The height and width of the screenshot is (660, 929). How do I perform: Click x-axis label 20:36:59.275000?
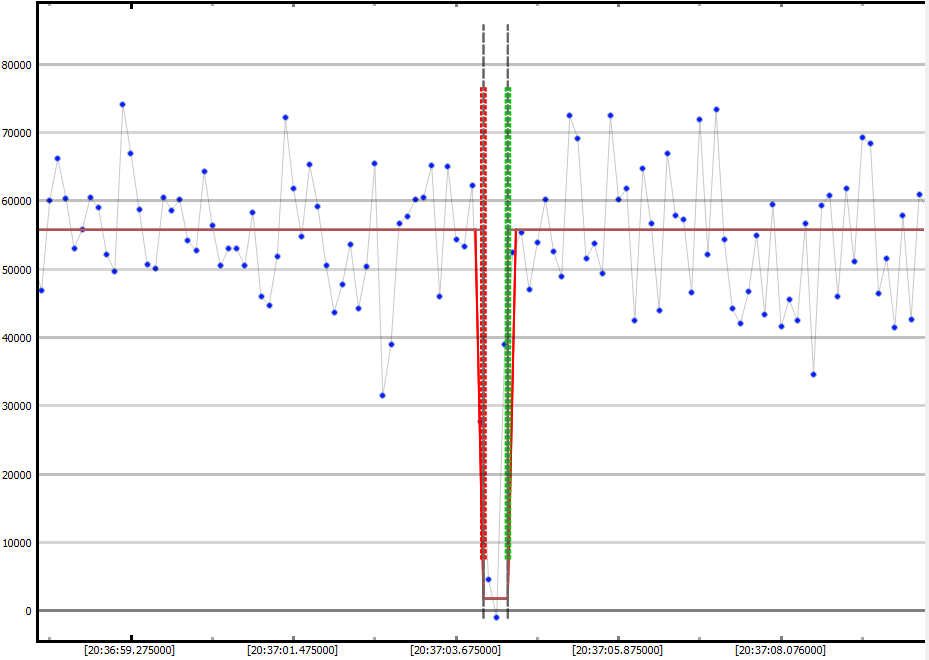click(x=129, y=650)
